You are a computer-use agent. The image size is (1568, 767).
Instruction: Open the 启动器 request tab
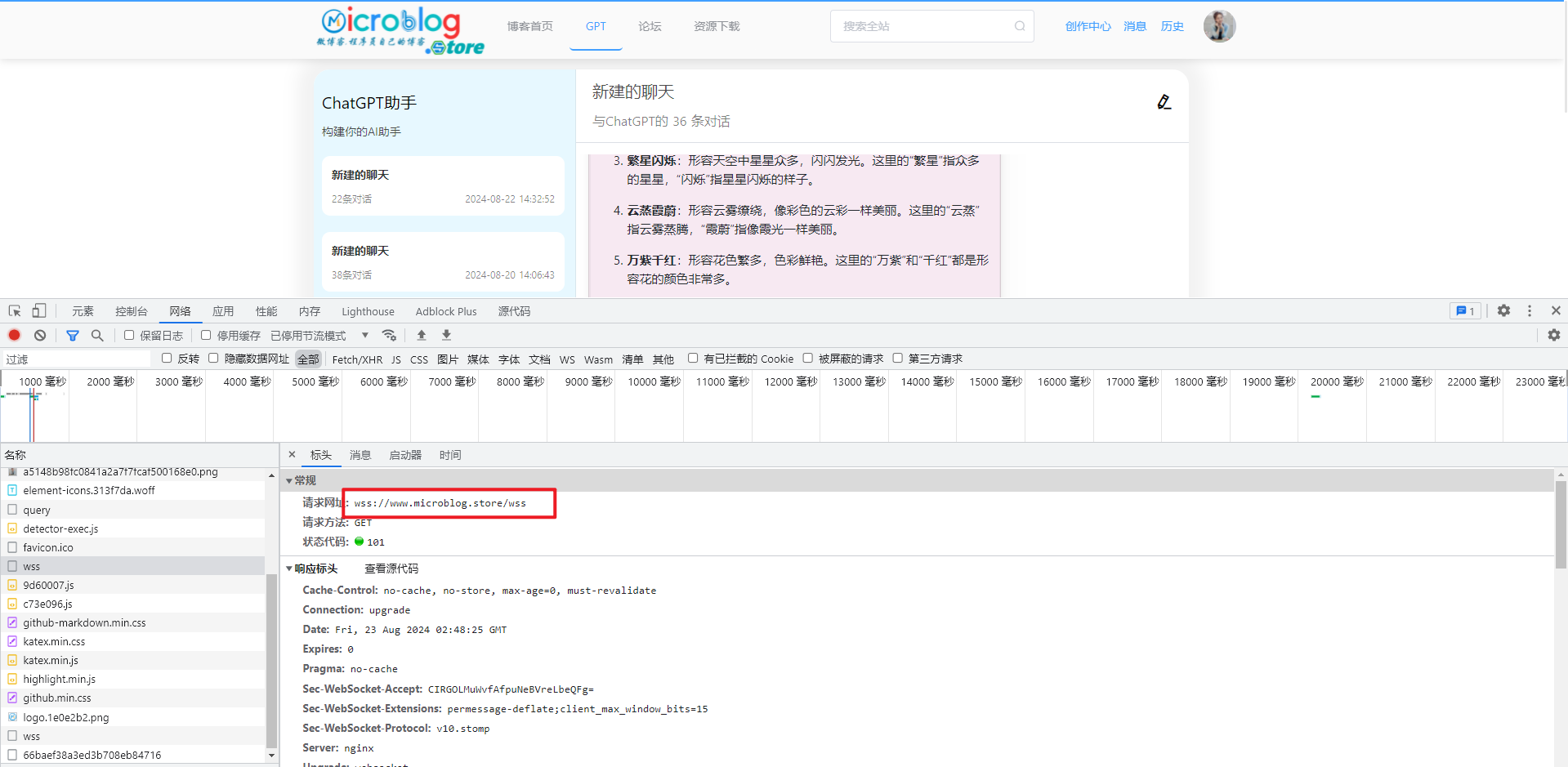click(x=405, y=455)
